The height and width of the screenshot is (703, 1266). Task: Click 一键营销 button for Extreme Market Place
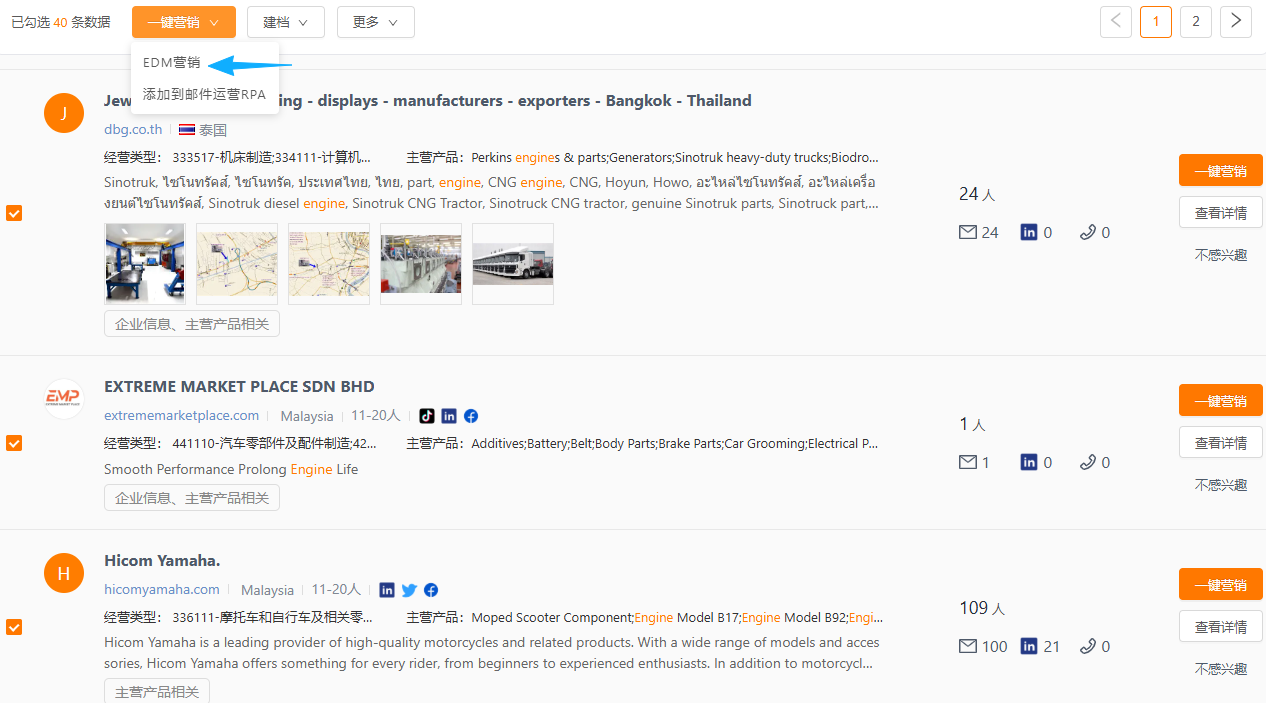click(x=1221, y=400)
